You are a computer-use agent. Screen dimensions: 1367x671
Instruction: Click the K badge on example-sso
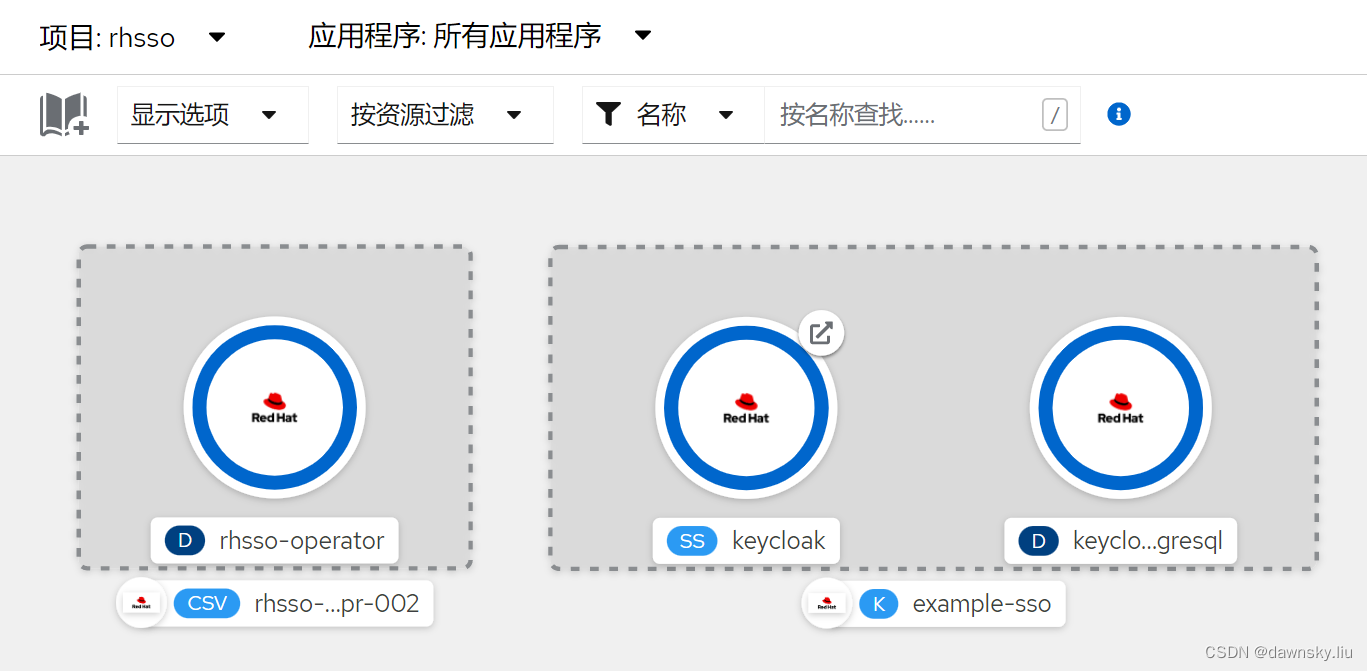point(879,604)
